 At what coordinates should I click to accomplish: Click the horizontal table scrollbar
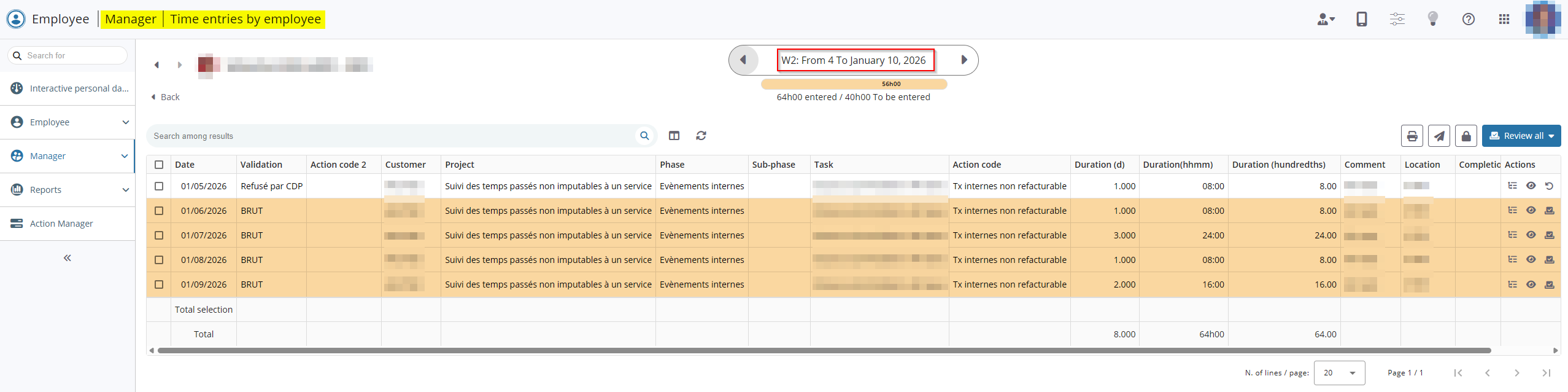point(822,350)
